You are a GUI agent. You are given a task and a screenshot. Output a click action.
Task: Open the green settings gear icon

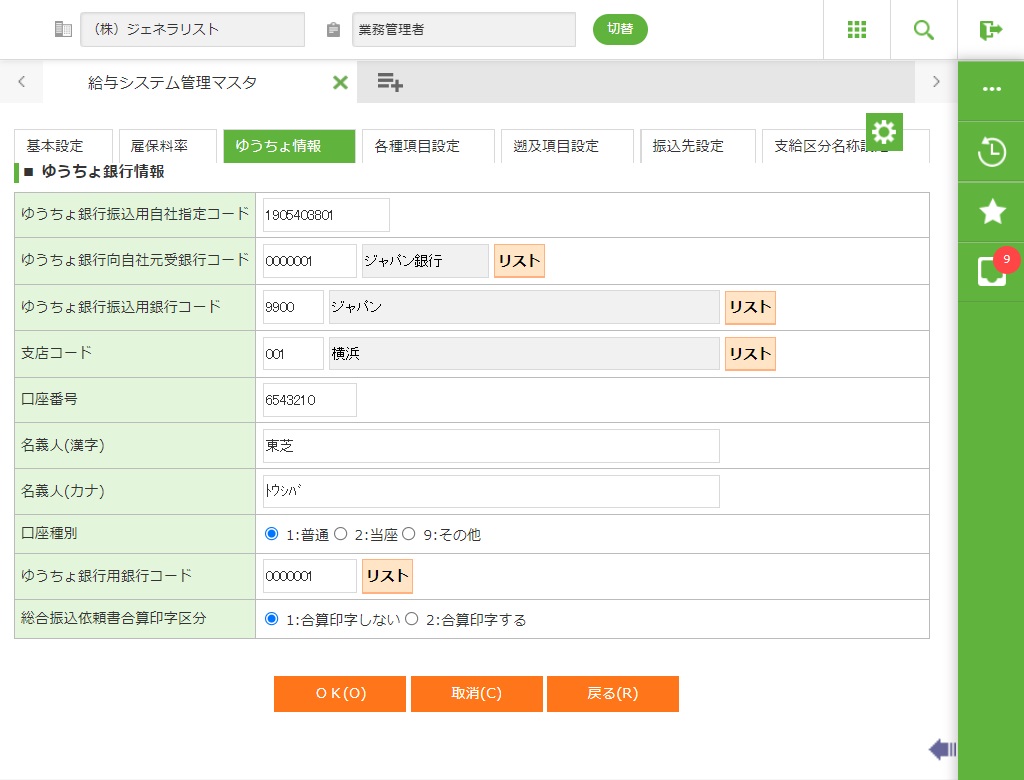[x=884, y=132]
